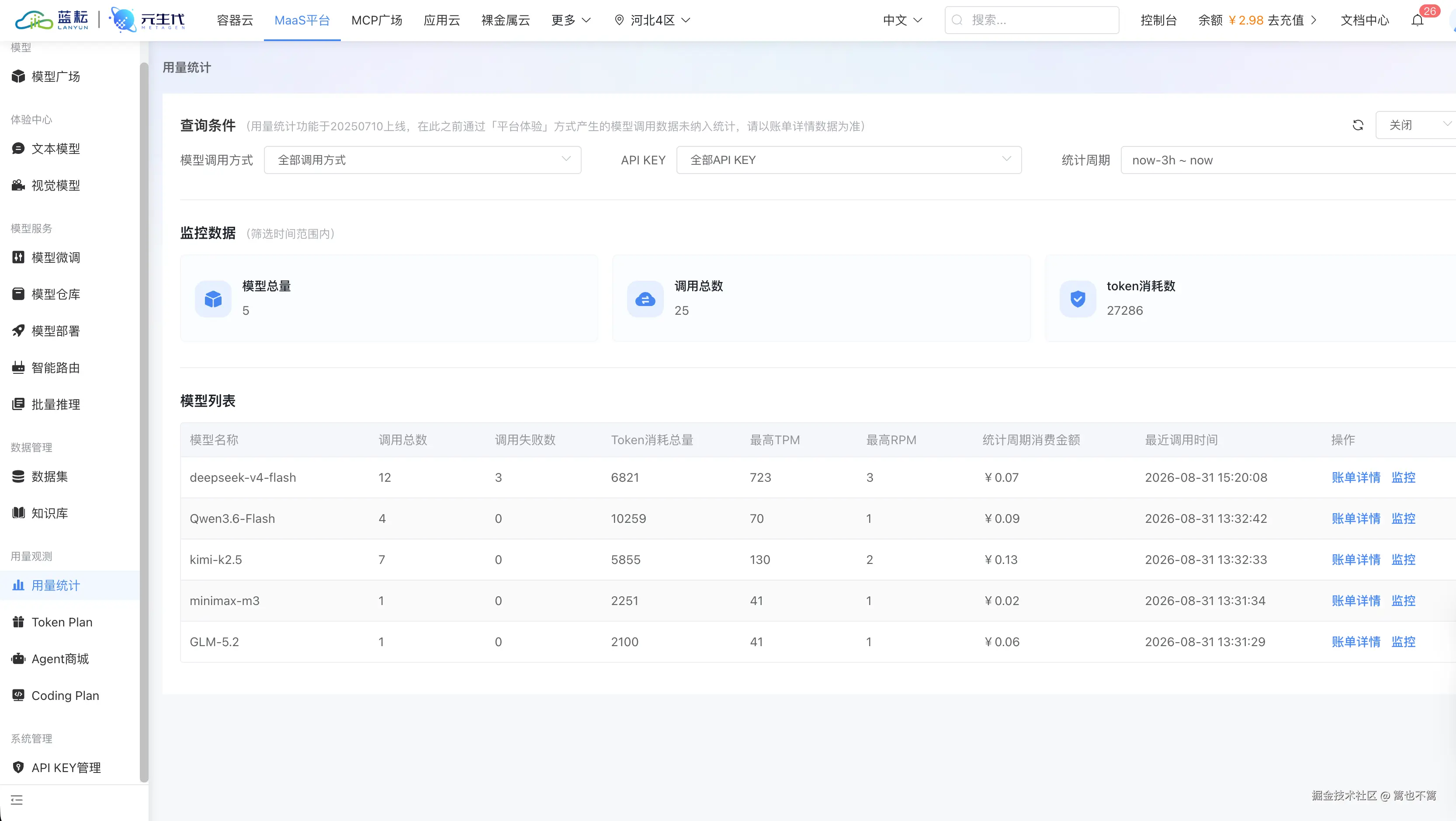This screenshot has height=821, width=1456.
Task: Open 全部调用方式 dropdown
Action: pos(422,160)
